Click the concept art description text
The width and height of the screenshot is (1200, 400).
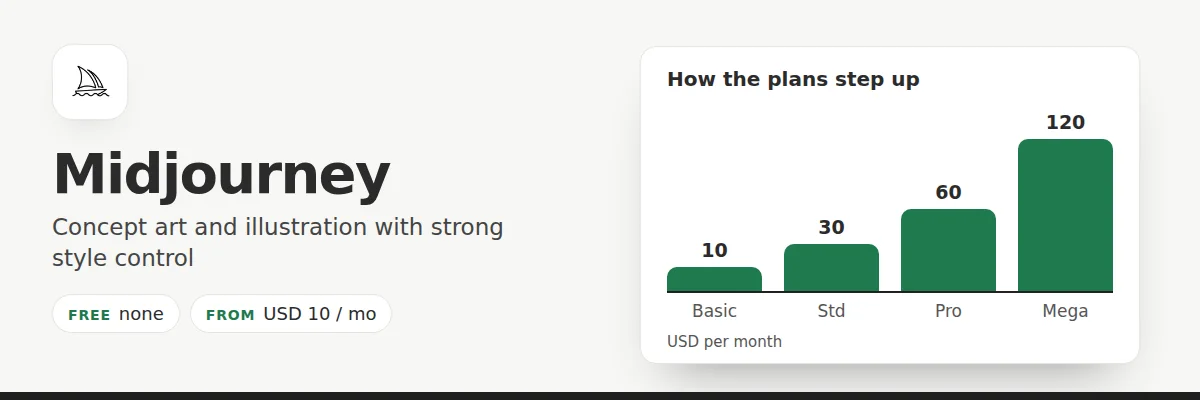coord(277,242)
